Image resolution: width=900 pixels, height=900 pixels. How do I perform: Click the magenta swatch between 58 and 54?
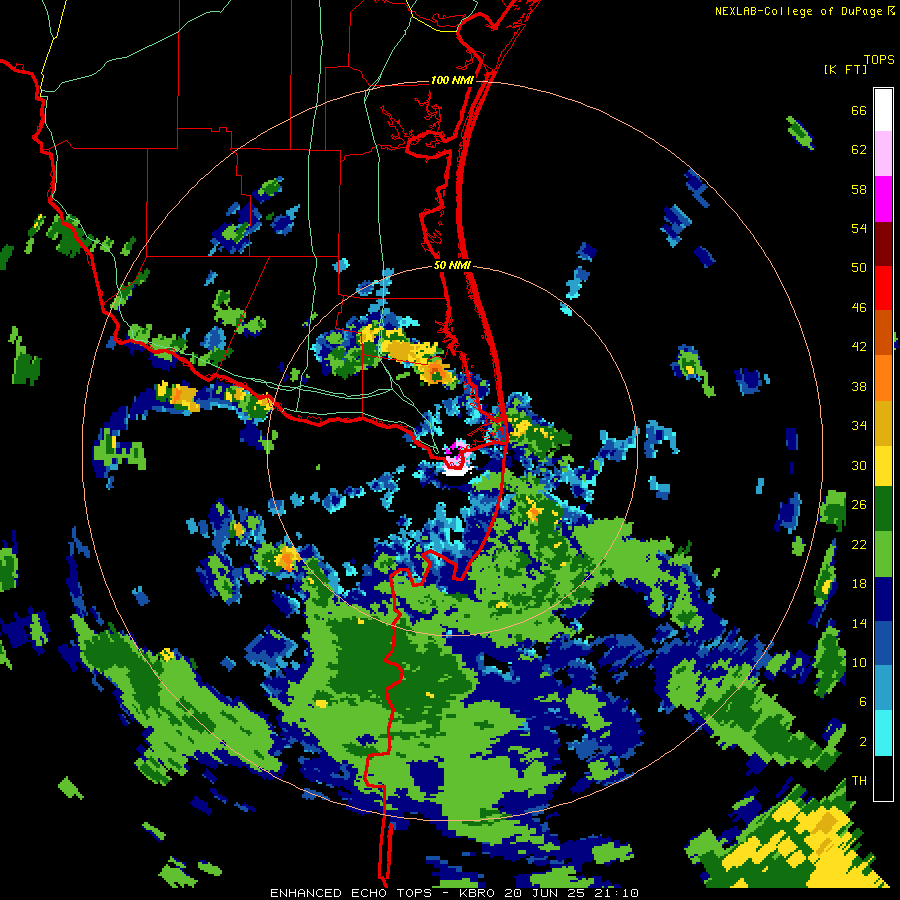[883, 199]
